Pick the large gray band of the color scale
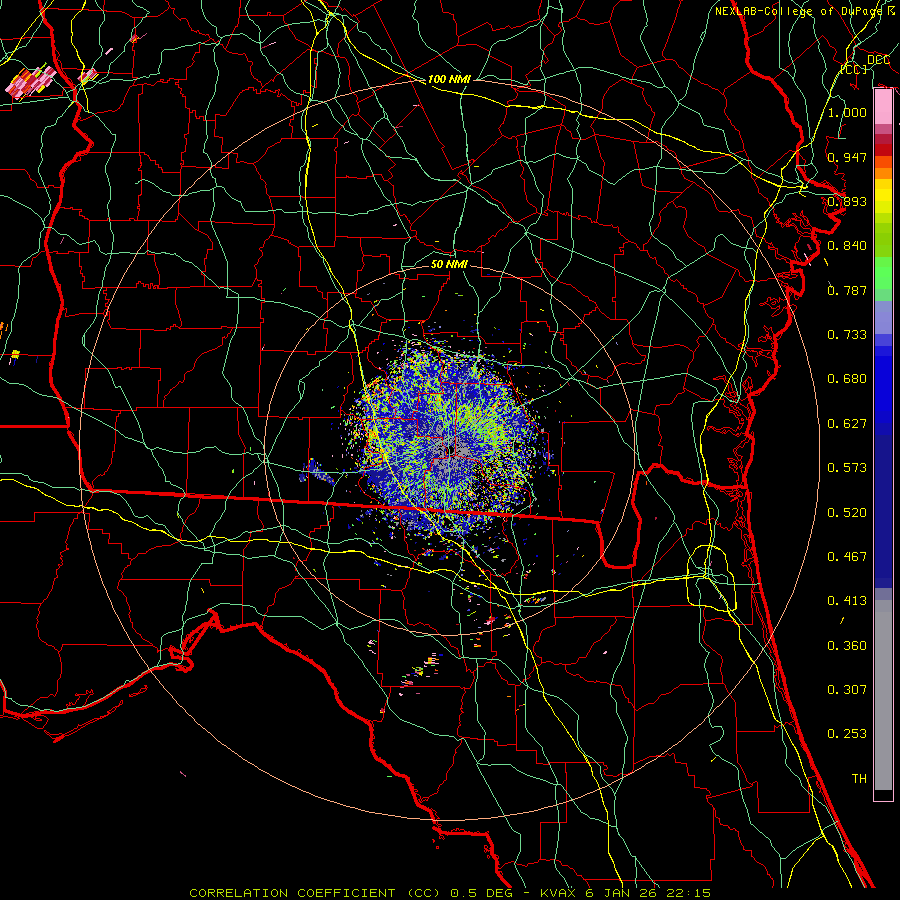The height and width of the screenshot is (900, 900). pos(883,695)
